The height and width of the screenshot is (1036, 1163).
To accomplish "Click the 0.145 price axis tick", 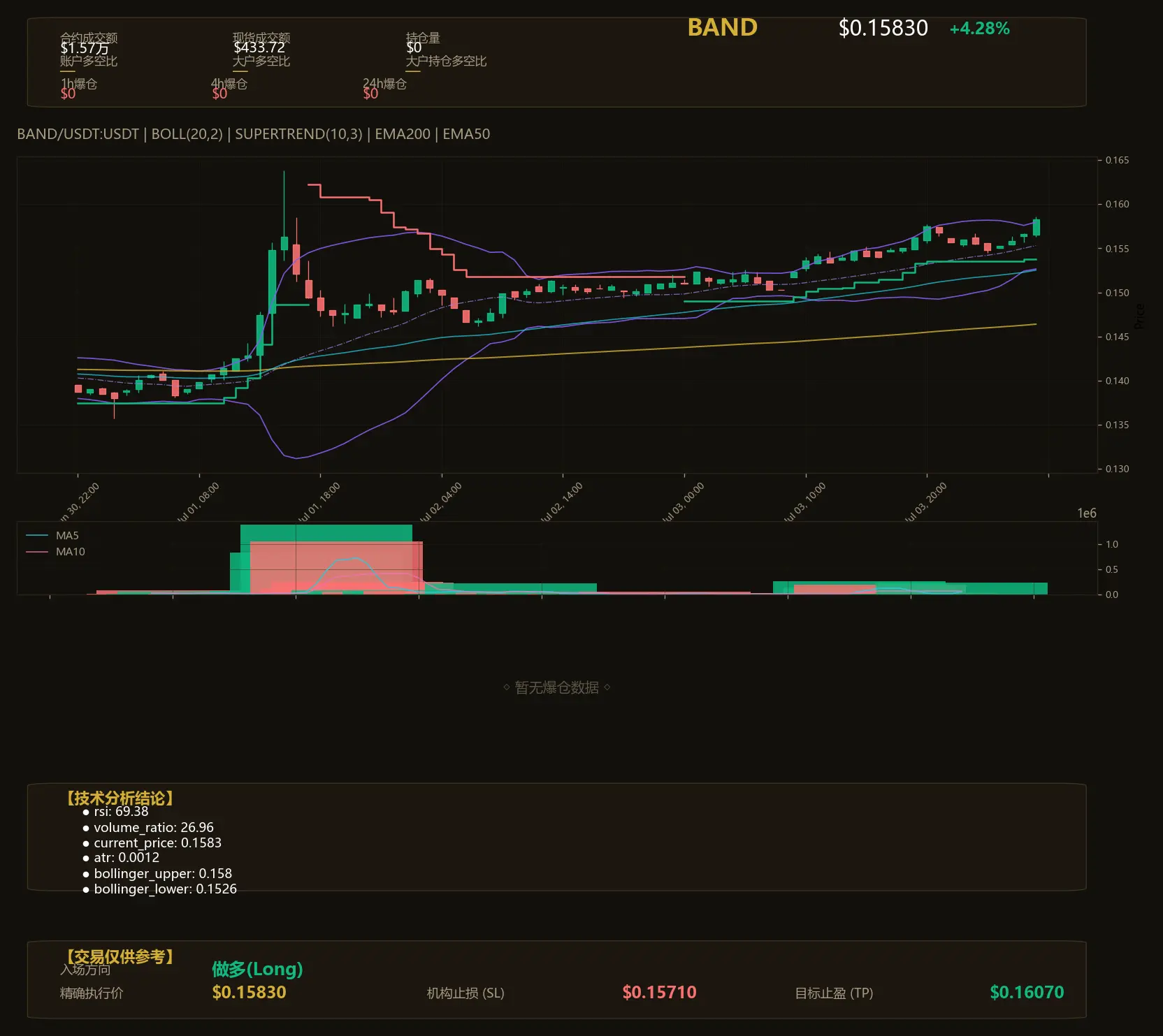I will pos(1117,337).
